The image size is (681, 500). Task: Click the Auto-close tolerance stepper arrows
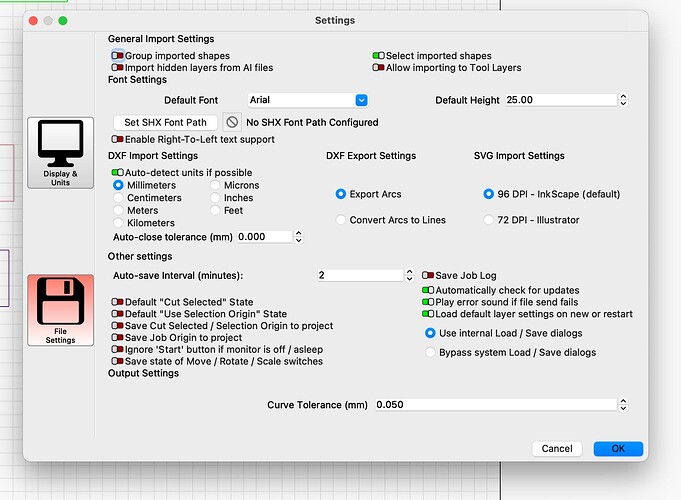click(298, 237)
